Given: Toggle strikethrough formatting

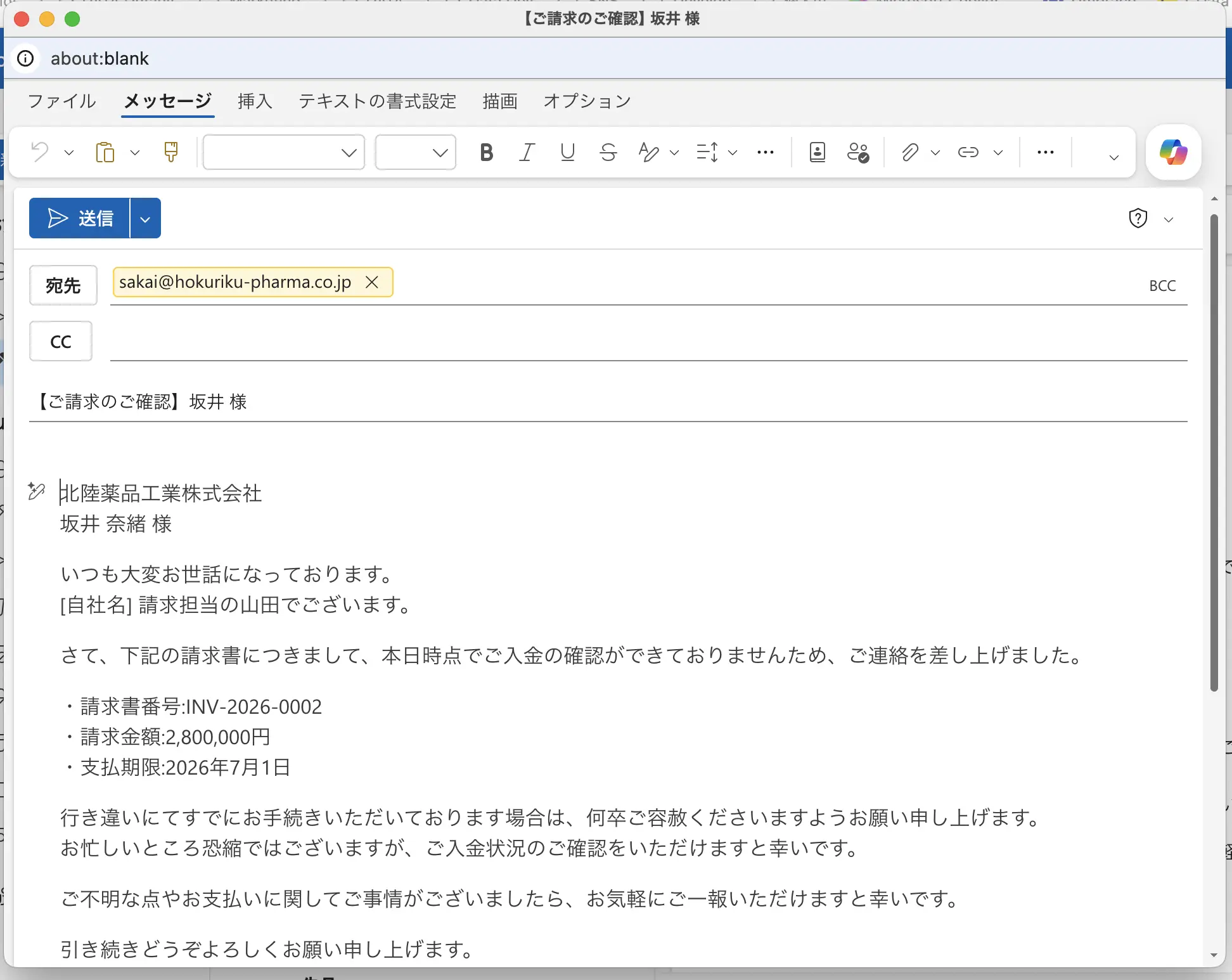Looking at the screenshot, I should [608, 152].
